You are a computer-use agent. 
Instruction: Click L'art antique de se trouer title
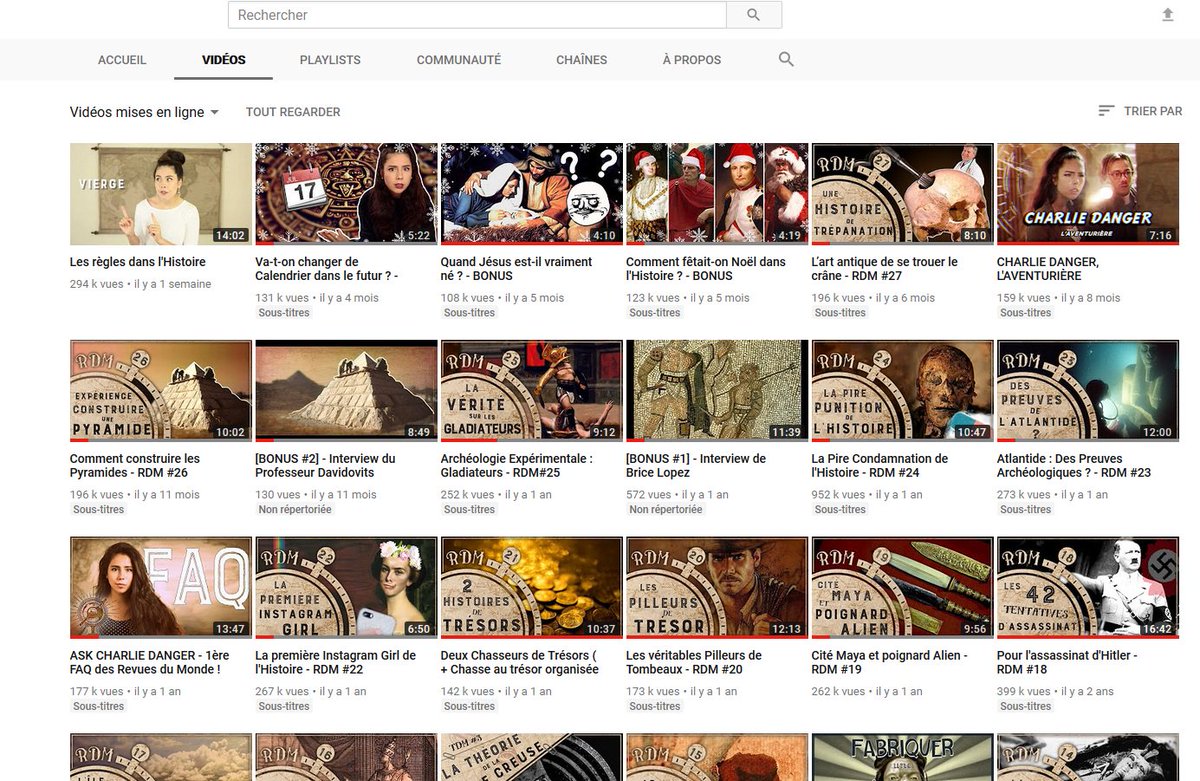[x=885, y=269]
